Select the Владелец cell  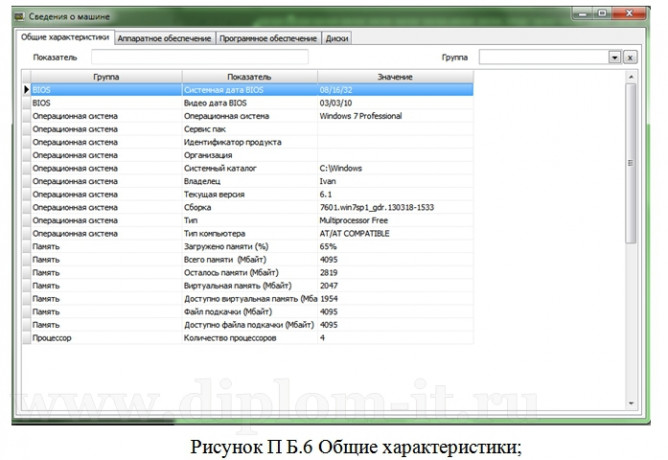tap(250, 181)
